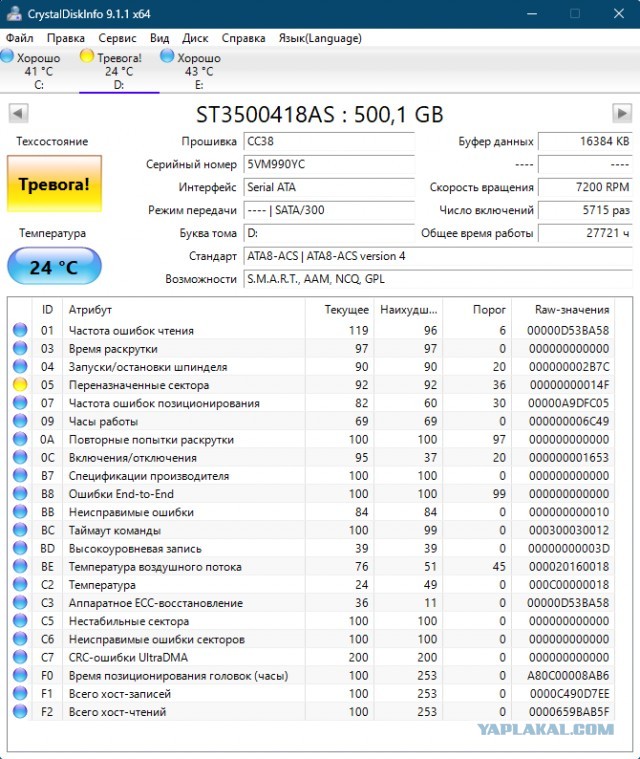Click the CrystalDiskInfo app icon in title bar
The width and height of the screenshot is (640, 759).
coord(14,14)
